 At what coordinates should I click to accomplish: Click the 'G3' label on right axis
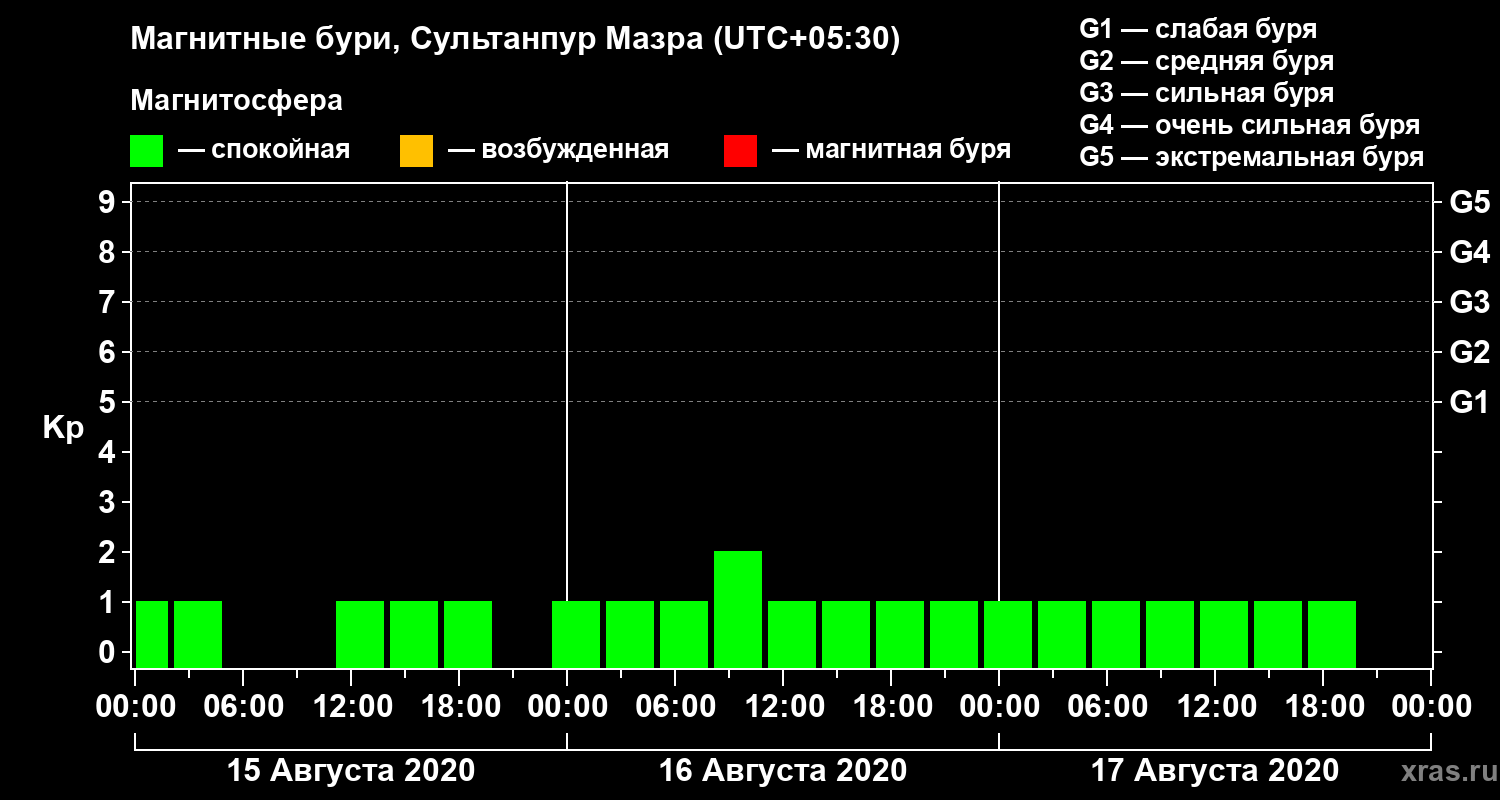click(x=1470, y=302)
